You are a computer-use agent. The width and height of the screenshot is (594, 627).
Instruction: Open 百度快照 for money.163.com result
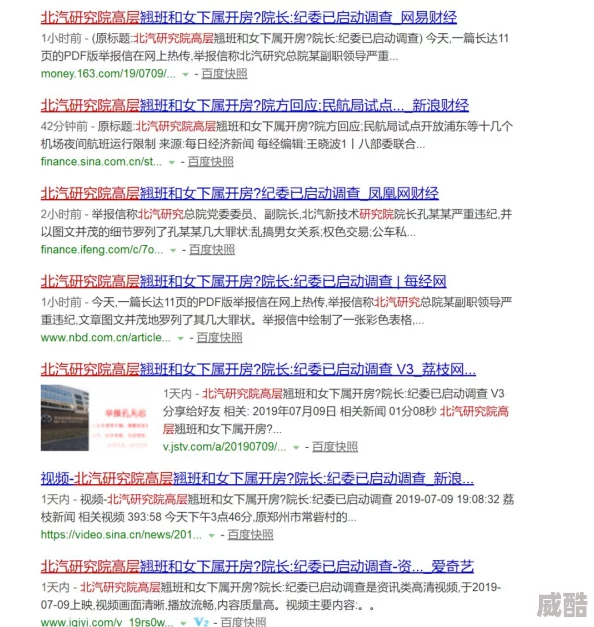tap(224, 74)
